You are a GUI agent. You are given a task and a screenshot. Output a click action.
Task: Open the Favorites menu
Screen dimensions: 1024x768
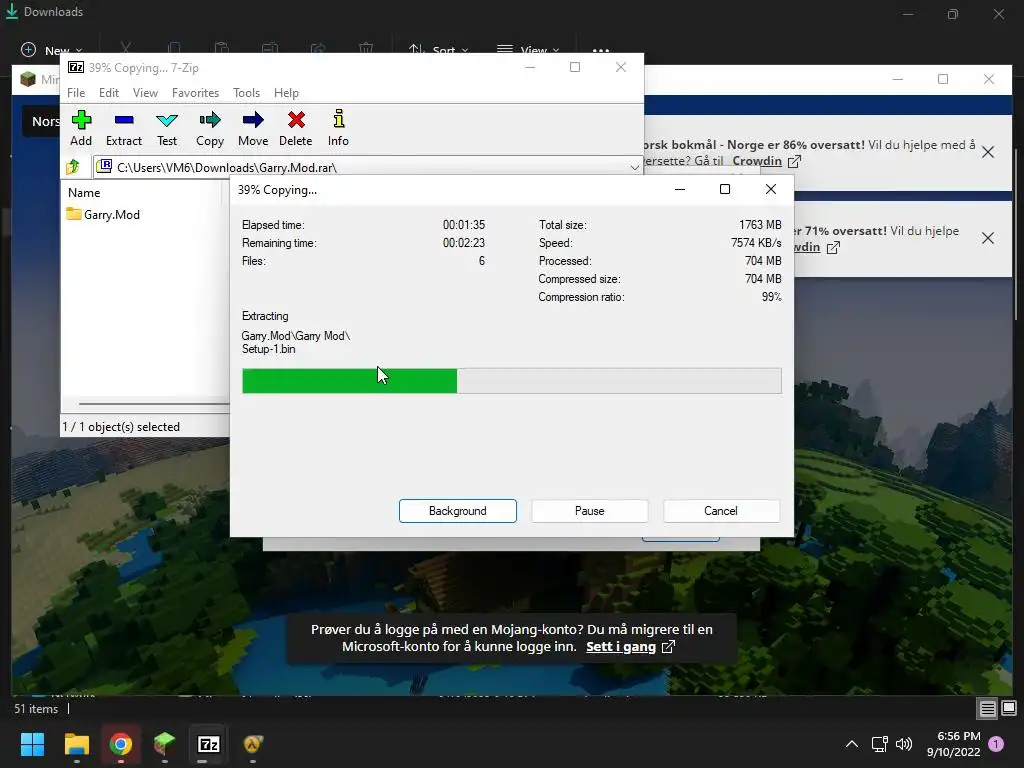pos(195,93)
